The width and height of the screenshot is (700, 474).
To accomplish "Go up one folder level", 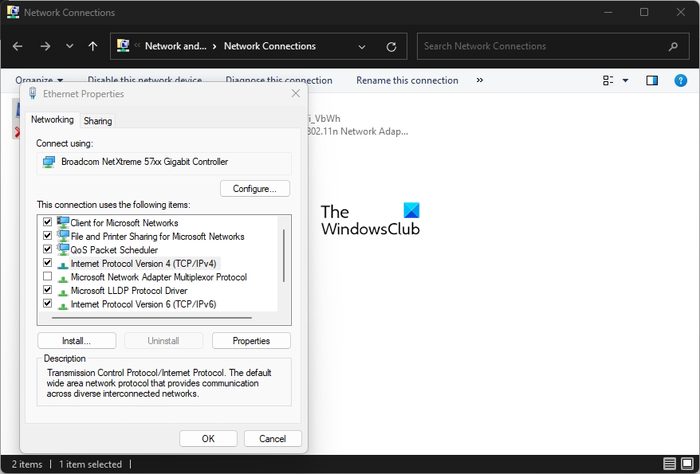I will (93, 46).
